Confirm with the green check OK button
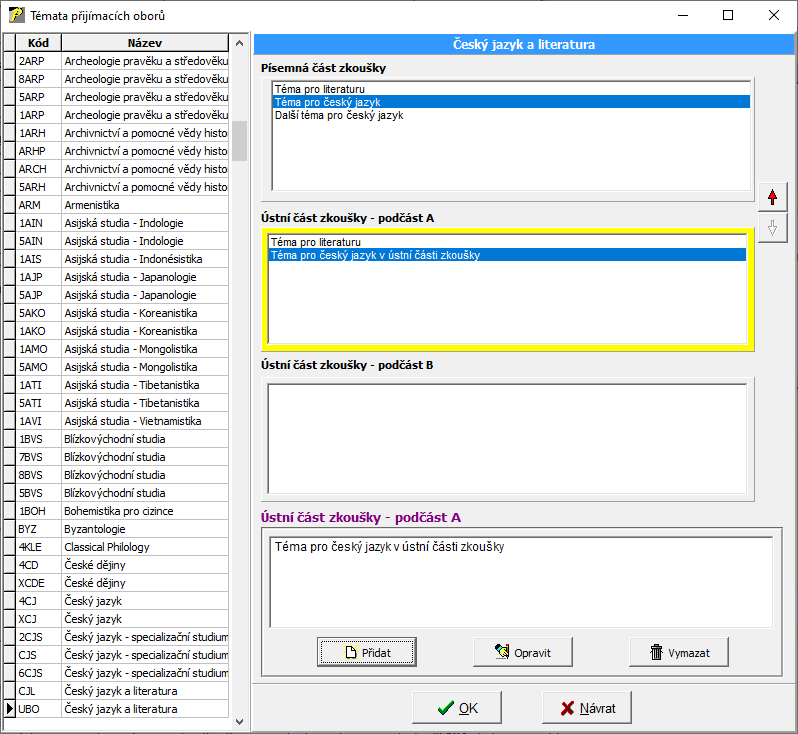The width and height of the screenshot is (798, 734). [457, 708]
